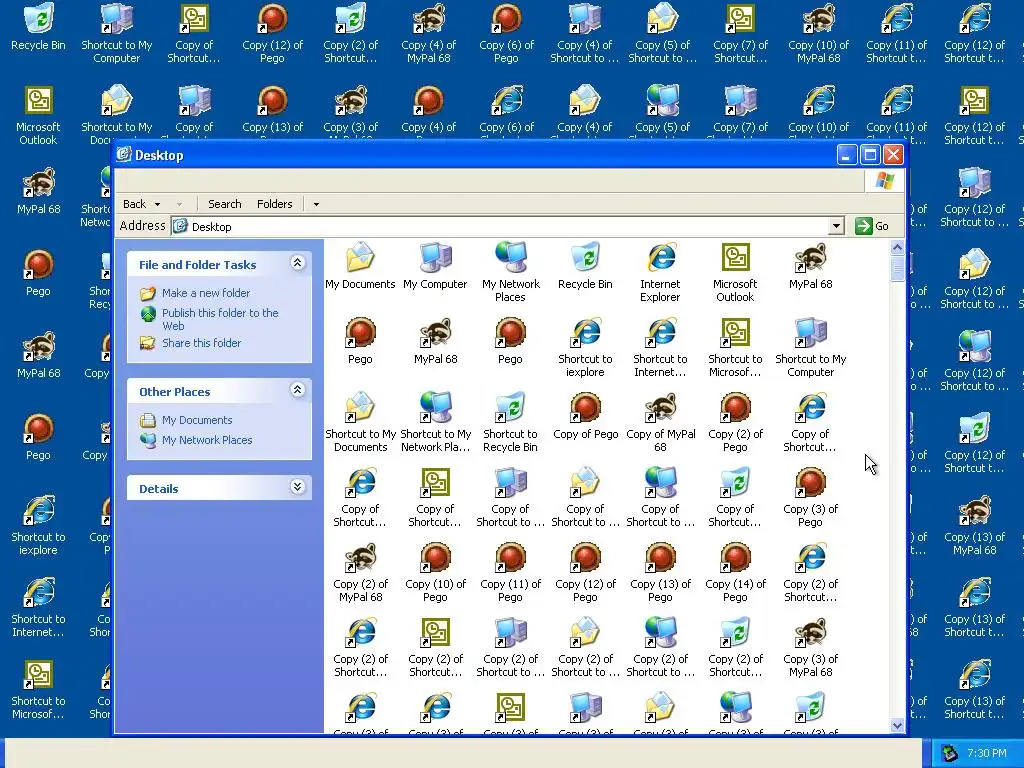Click Search in the Explorer toolbar
The width and height of the screenshot is (1024, 768).
[x=225, y=204]
